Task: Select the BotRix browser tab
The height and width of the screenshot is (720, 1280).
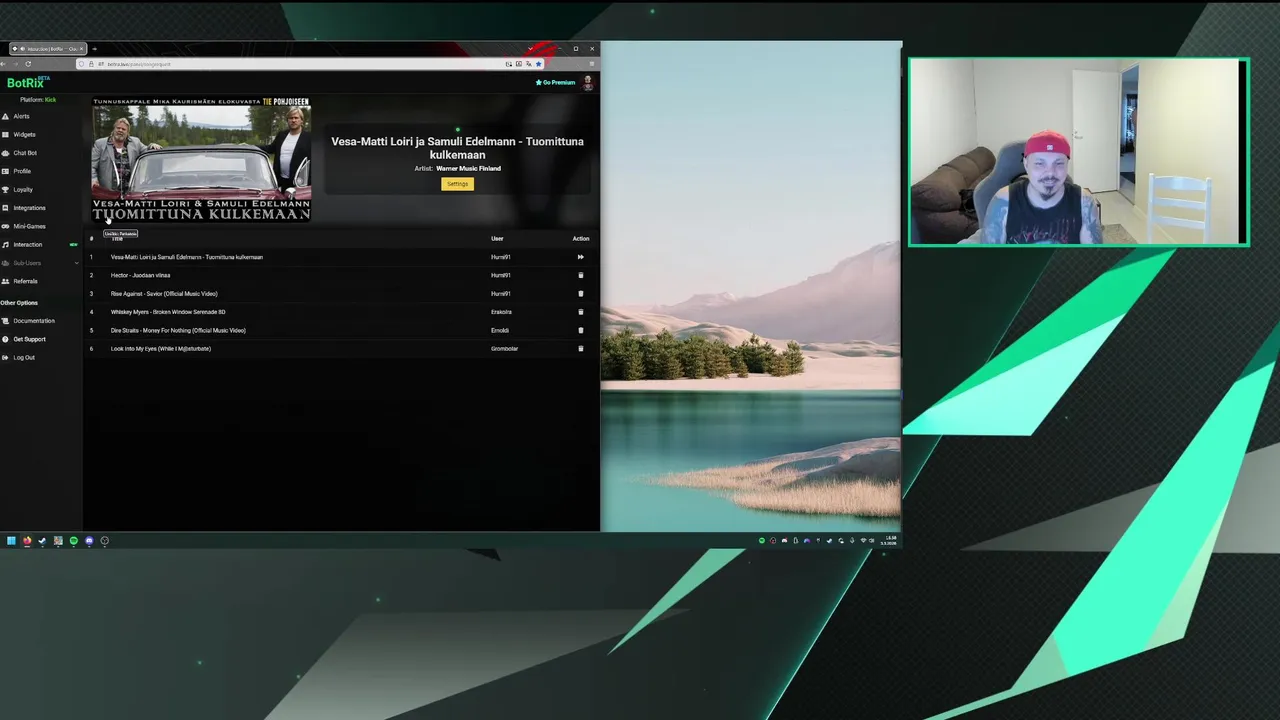Action: click(x=48, y=48)
